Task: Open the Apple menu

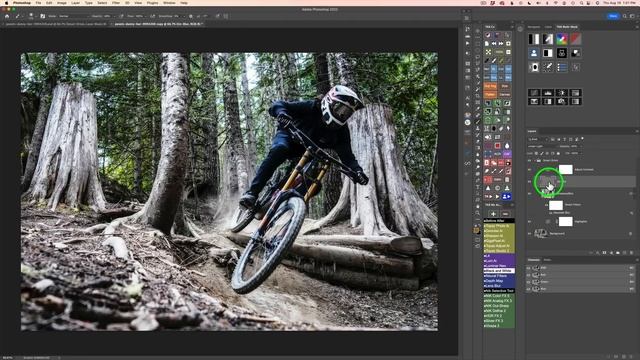Action: (7, 3)
